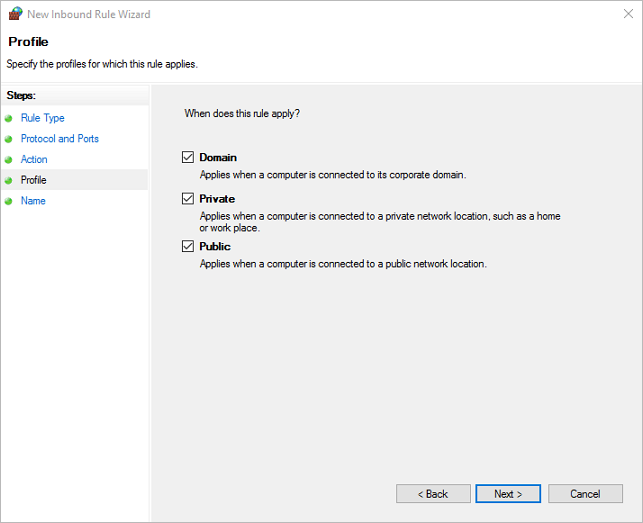This screenshot has height=523, width=643.
Task: Click the green bullet beside Name step
Action: click(9, 201)
